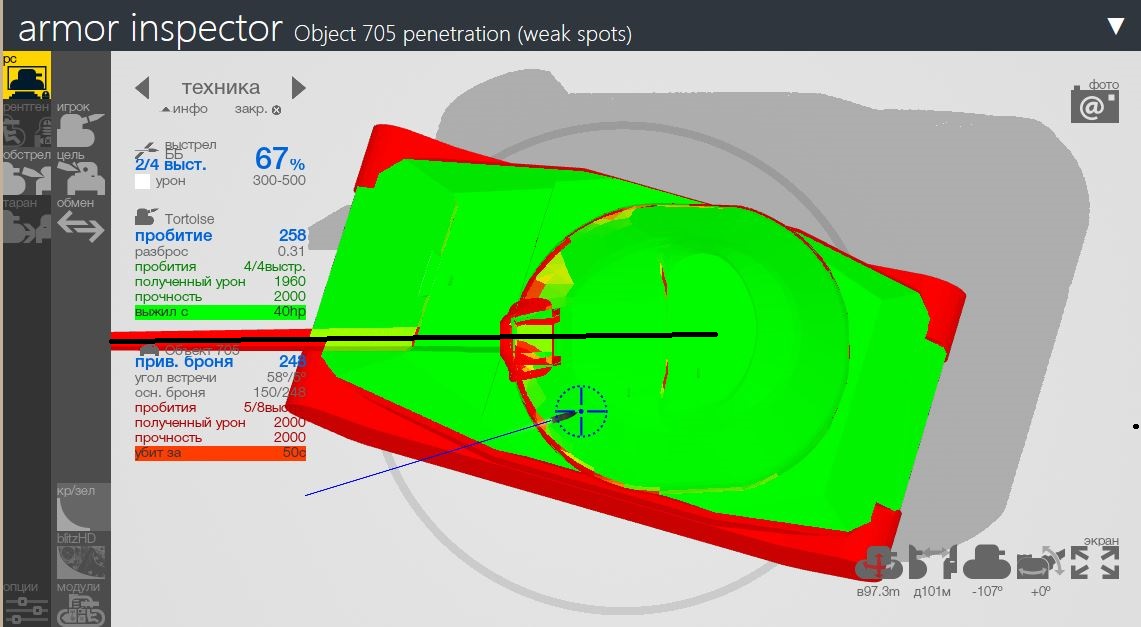Click the пробития 4/4выстр. row

click(x=220, y=267)
